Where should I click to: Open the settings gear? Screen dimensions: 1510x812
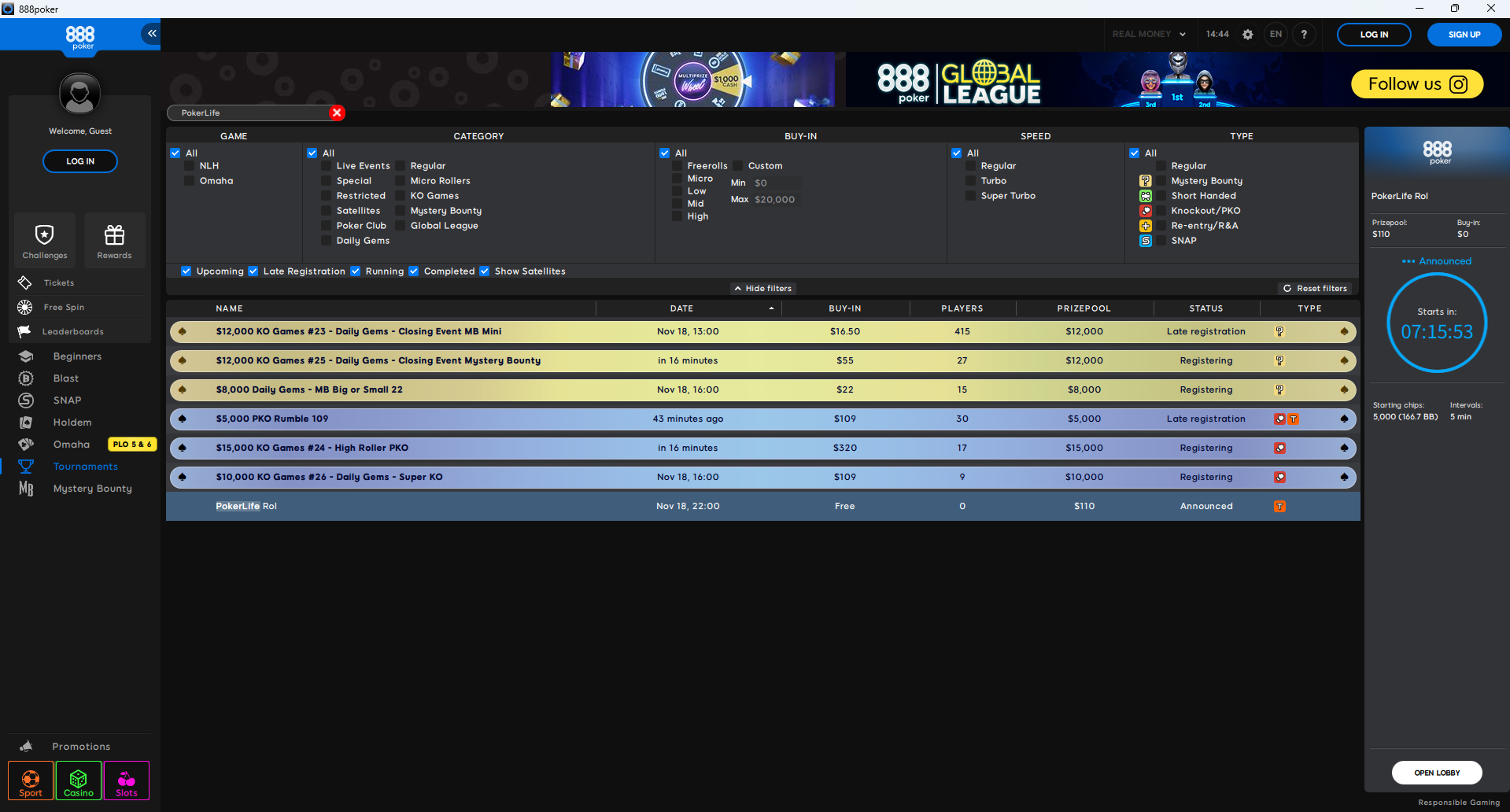[1247, 34]
